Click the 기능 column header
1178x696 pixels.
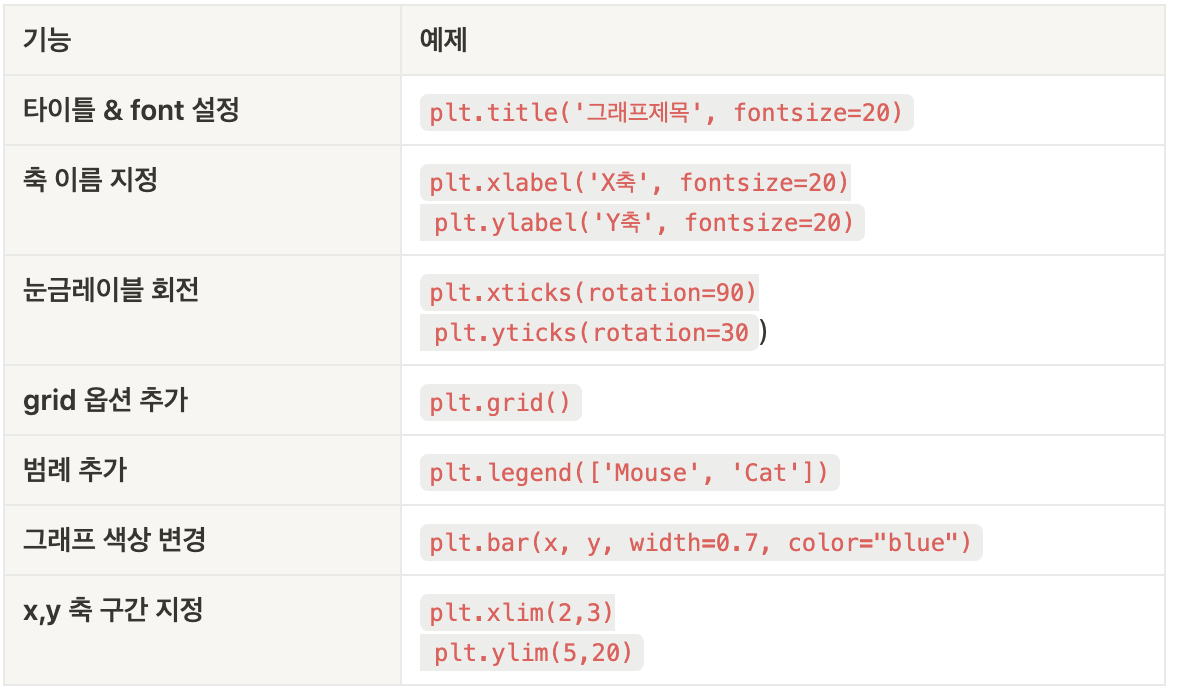pyautogui.click(x=202, y=40)
